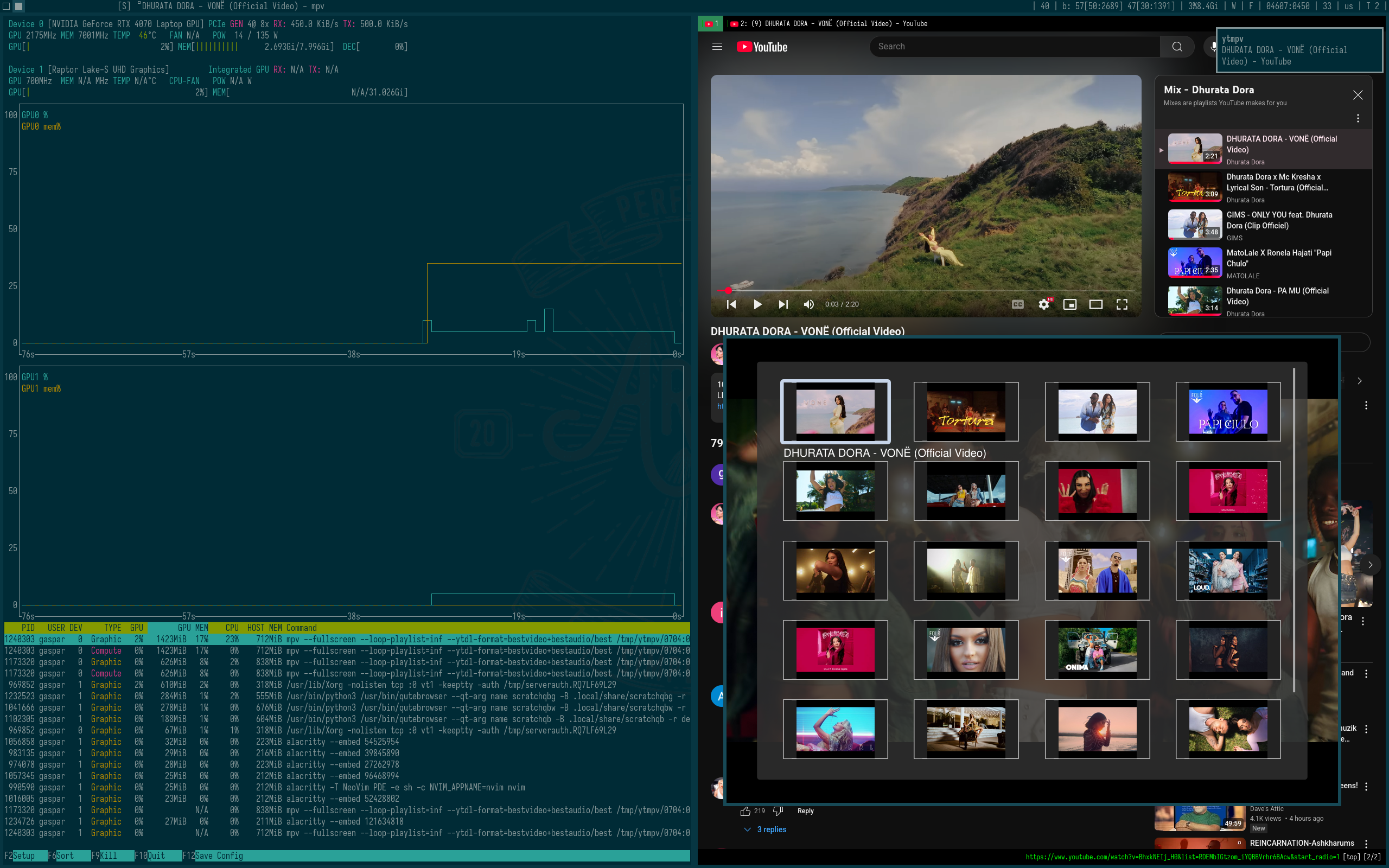
Task: Open the player settings gear
Action: [1043, 304]
